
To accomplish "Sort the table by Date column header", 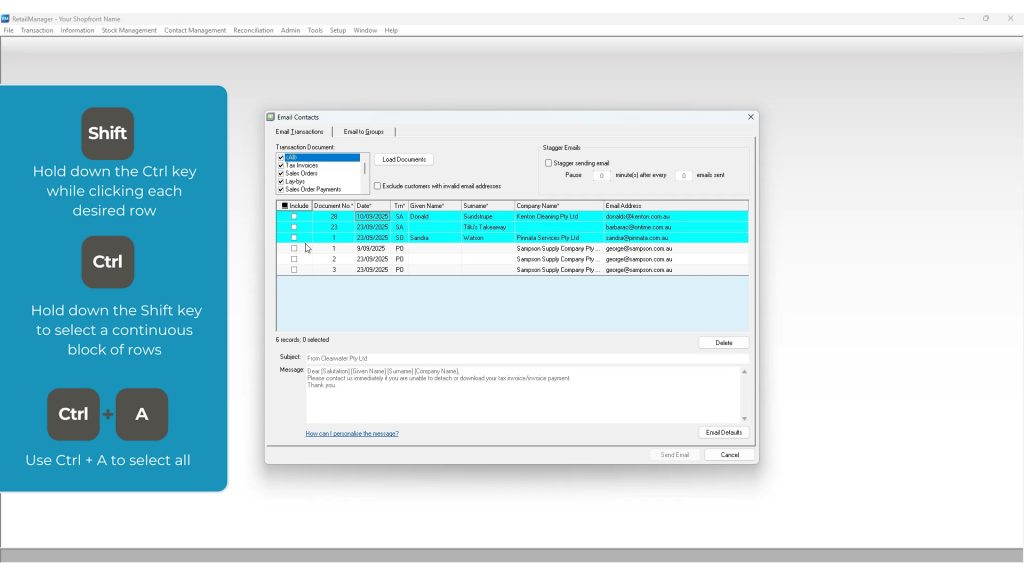I will point(364,206).
